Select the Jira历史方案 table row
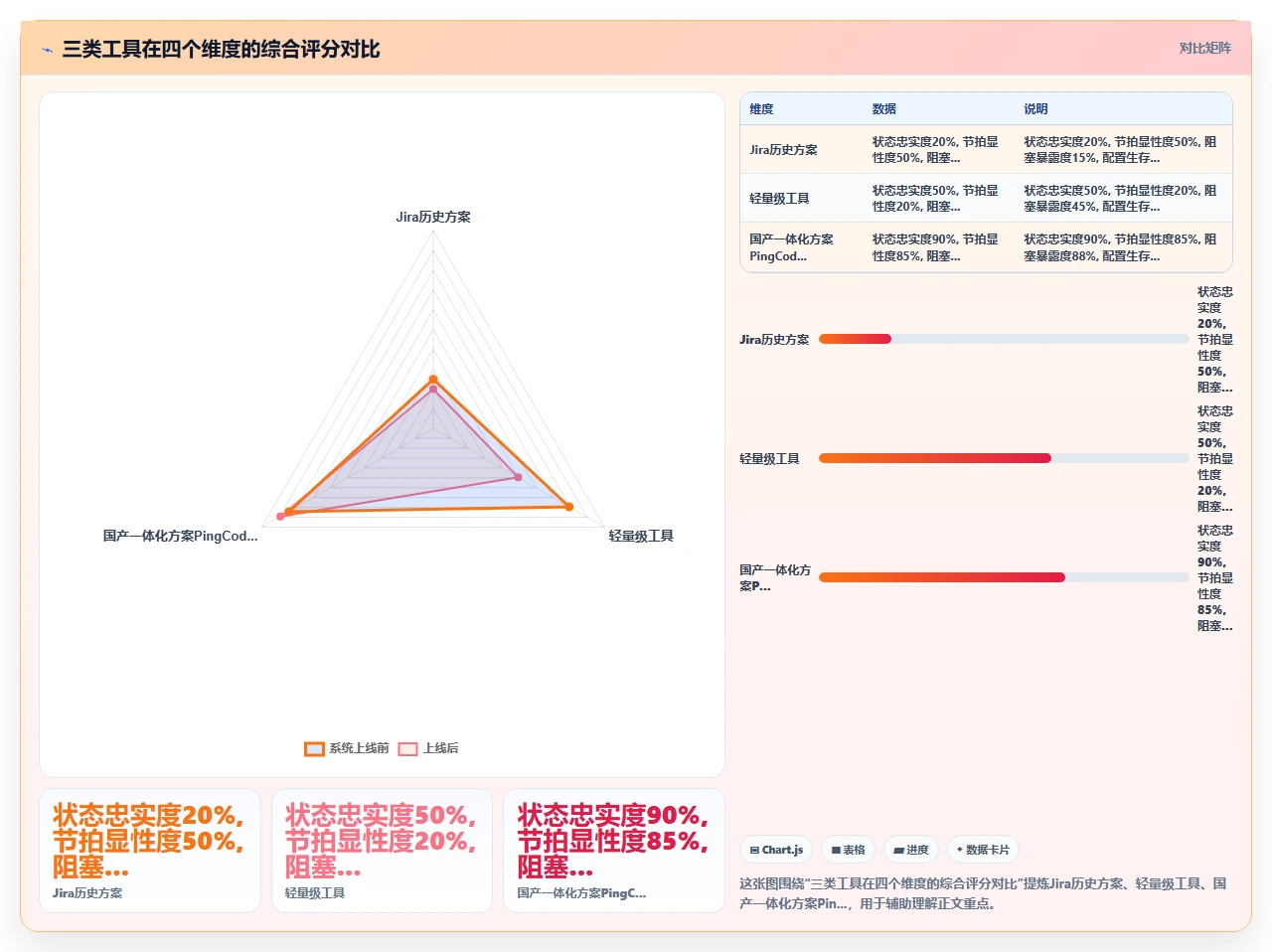 click(986, 149)
